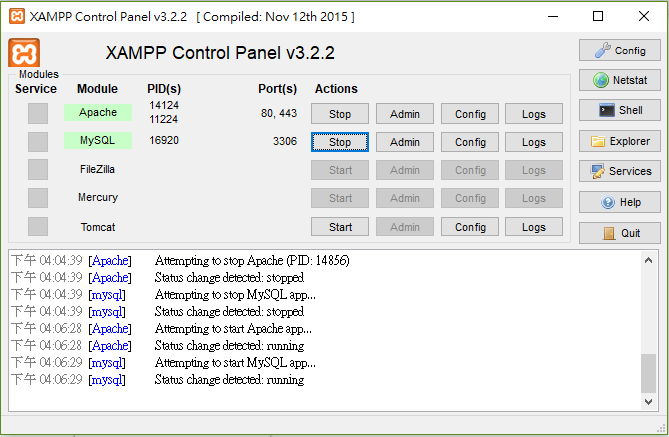Click MySQL port 3306

(x=285, y=141)
